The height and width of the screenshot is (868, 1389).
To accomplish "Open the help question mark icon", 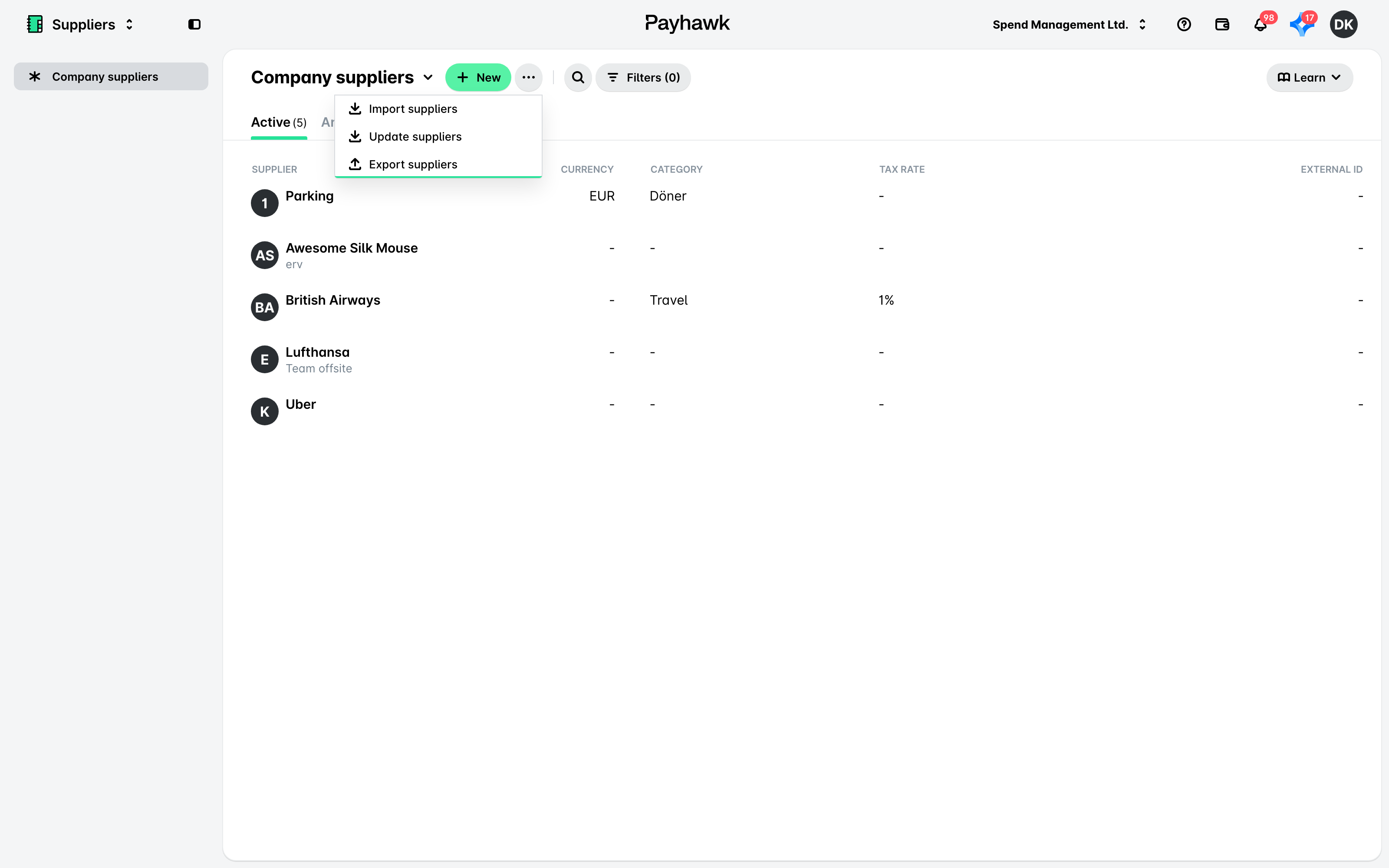I will pos(1184,24).
